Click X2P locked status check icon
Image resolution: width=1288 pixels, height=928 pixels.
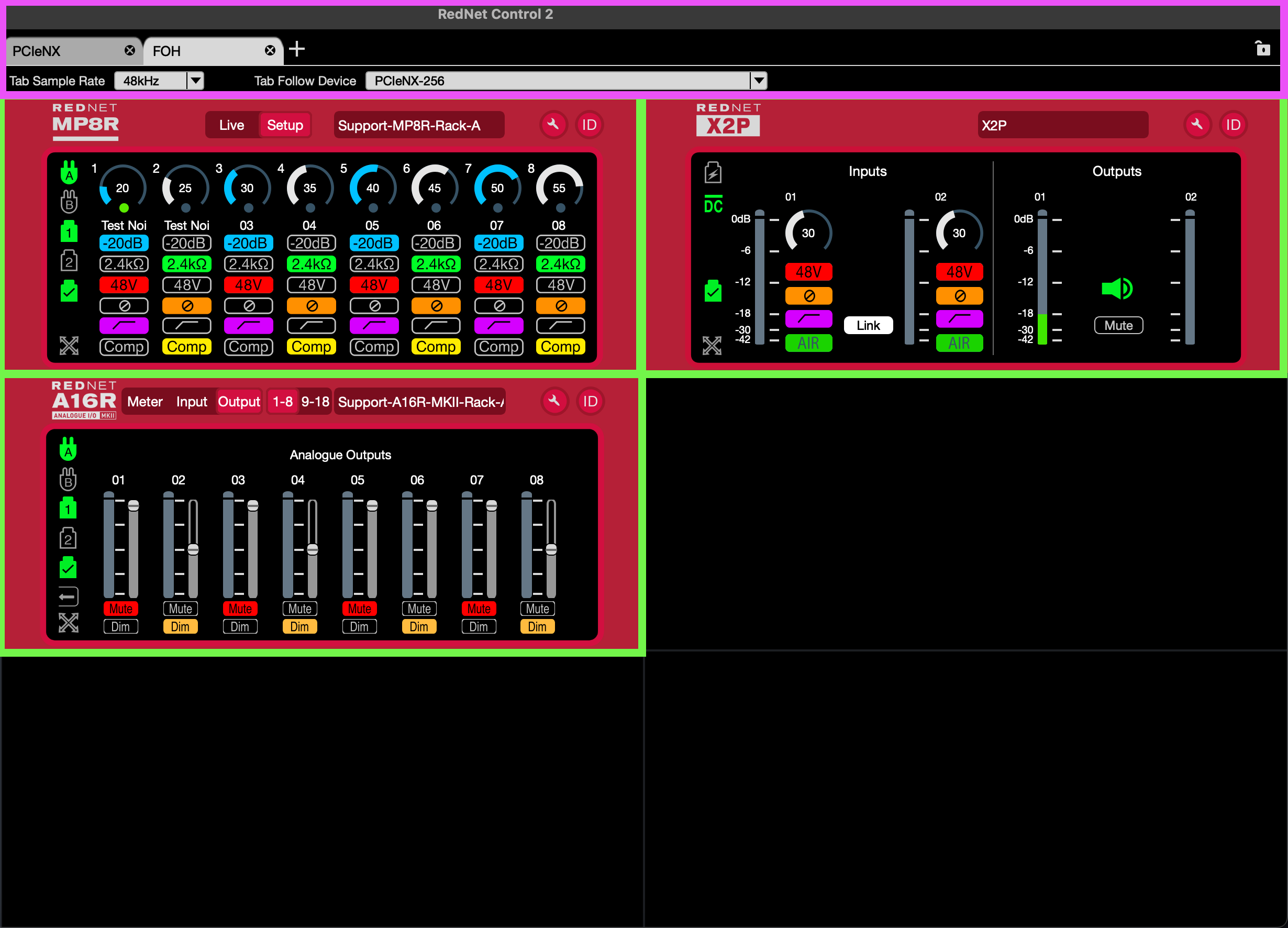(713, 291)
